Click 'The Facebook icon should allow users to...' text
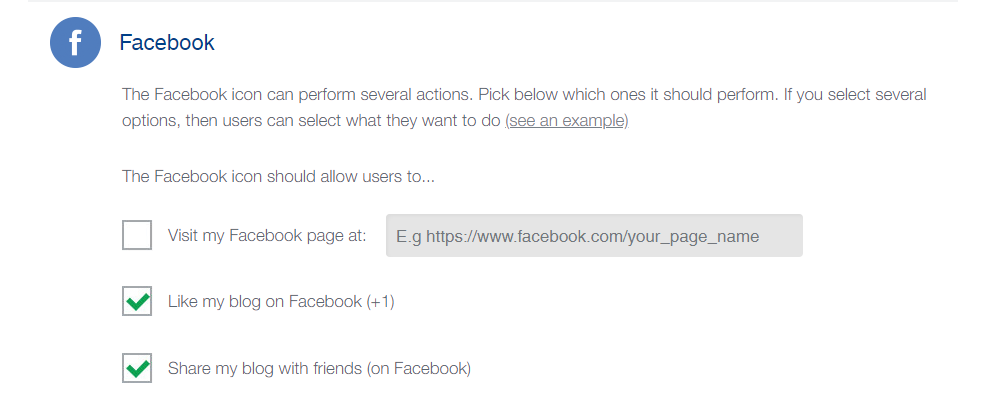This screenshot has height=410, width=991. 279,177
